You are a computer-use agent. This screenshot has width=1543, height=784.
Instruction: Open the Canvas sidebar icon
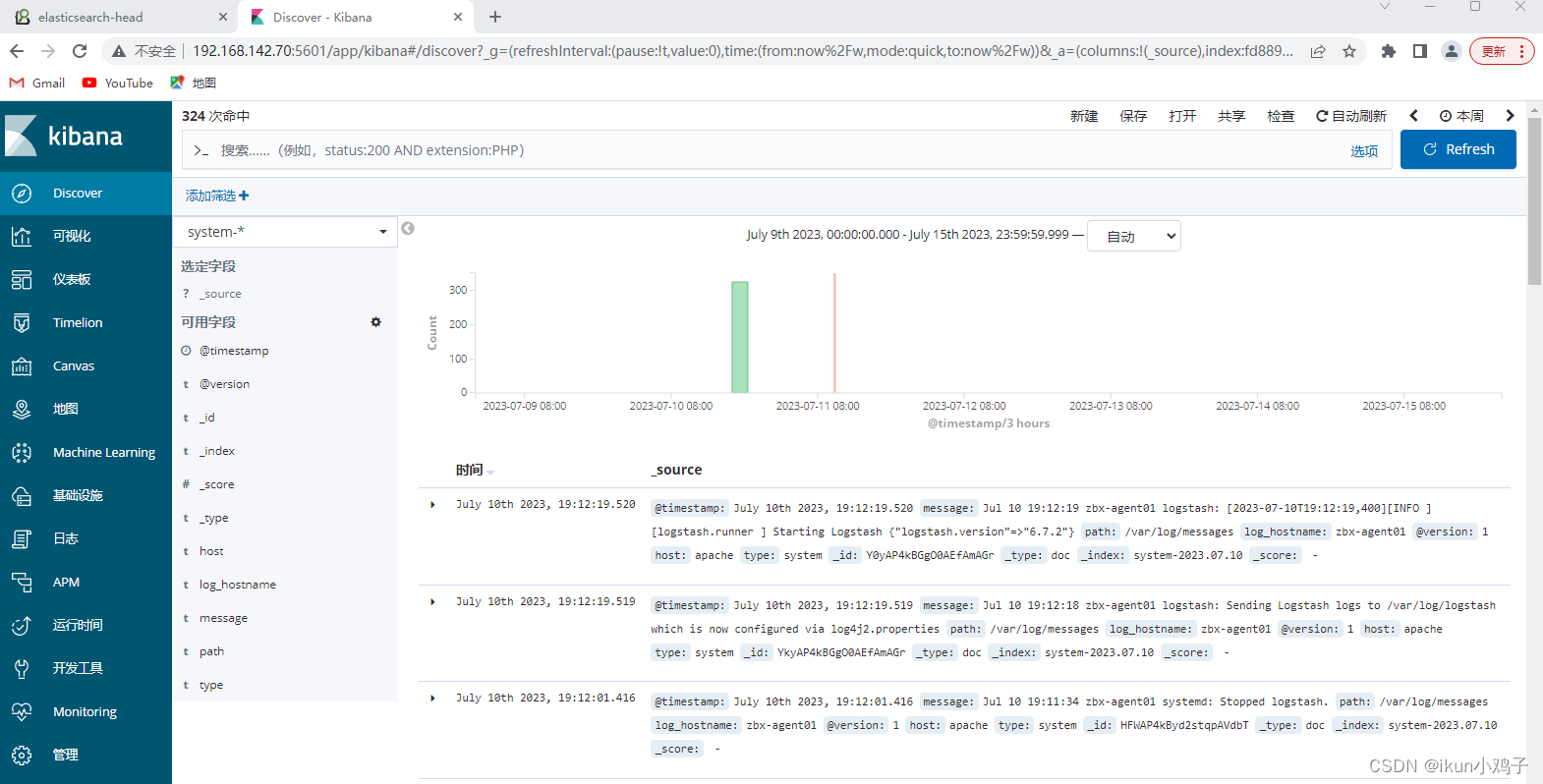point(22,366)
